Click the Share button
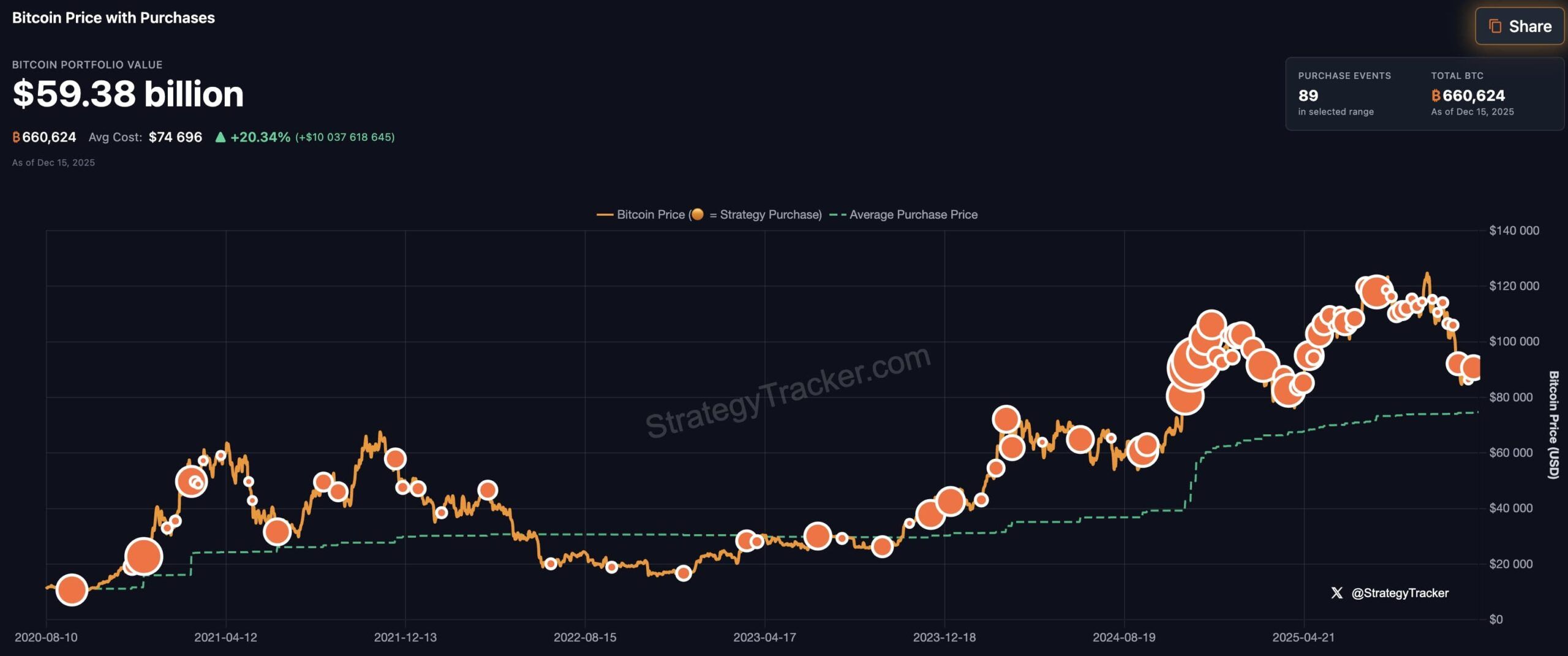The height and width of the screenshot is (656, 1568). click(x=1518, y=26)
